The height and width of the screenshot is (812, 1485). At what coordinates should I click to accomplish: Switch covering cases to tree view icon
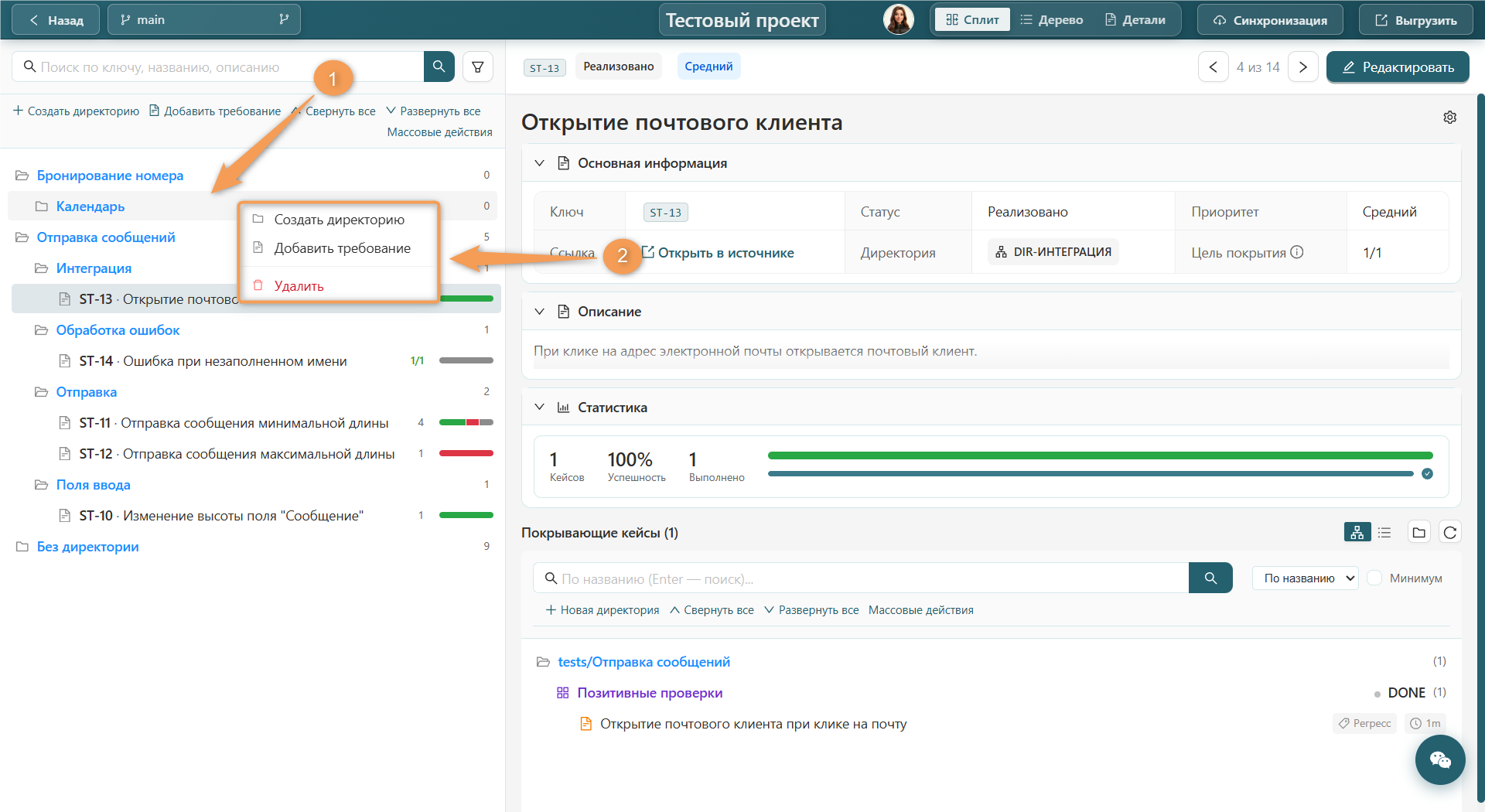tap(1357, 532)
